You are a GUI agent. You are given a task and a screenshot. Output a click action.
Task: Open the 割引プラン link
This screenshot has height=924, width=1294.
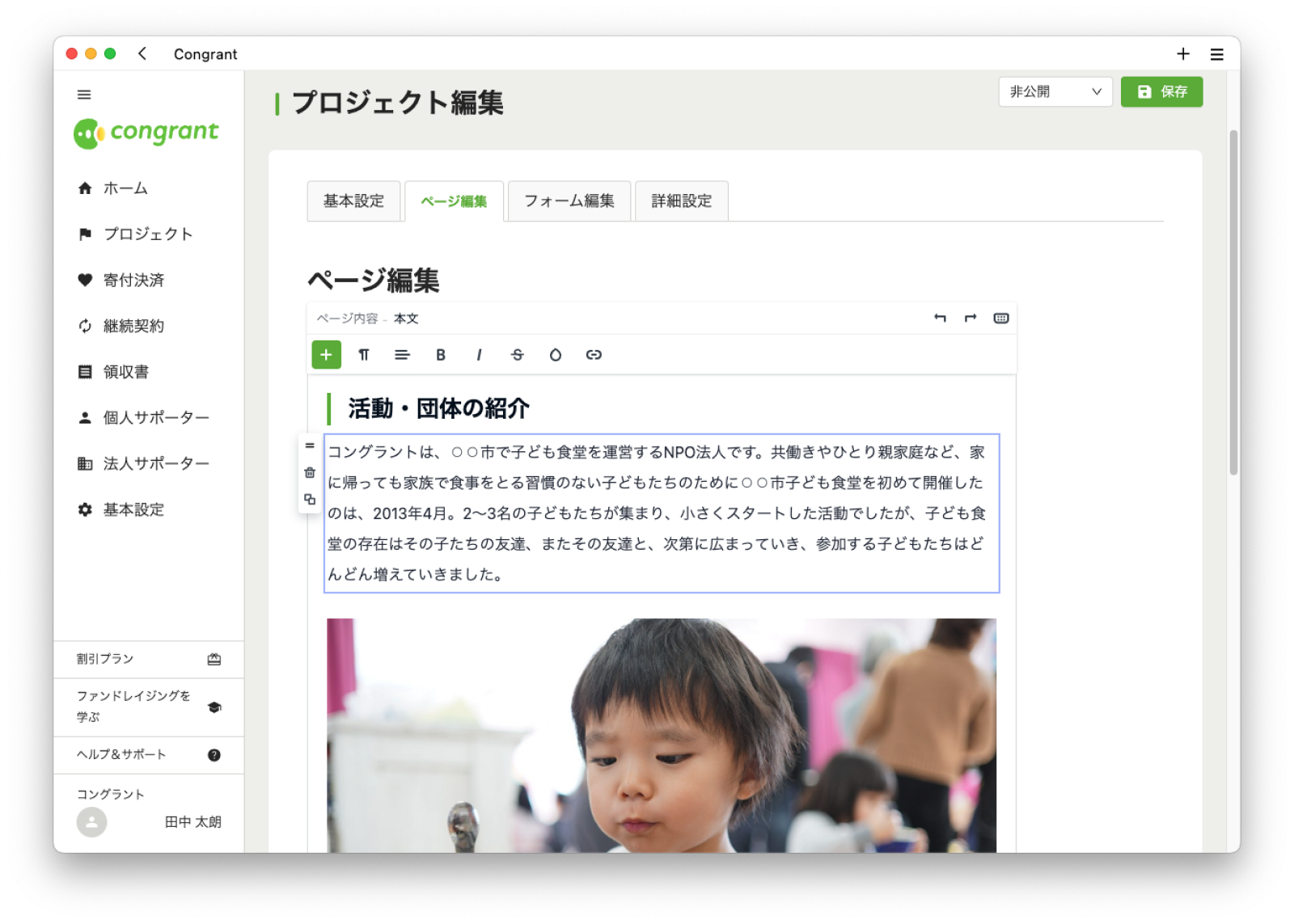coord(105,660)
